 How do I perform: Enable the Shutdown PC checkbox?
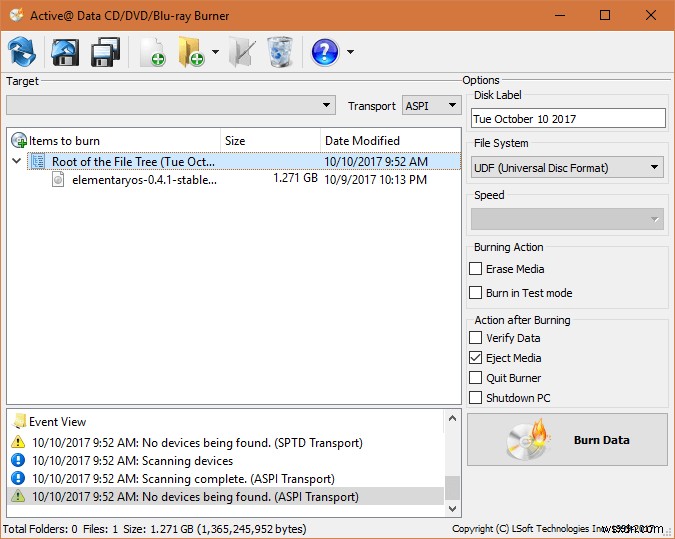(476, 397)
